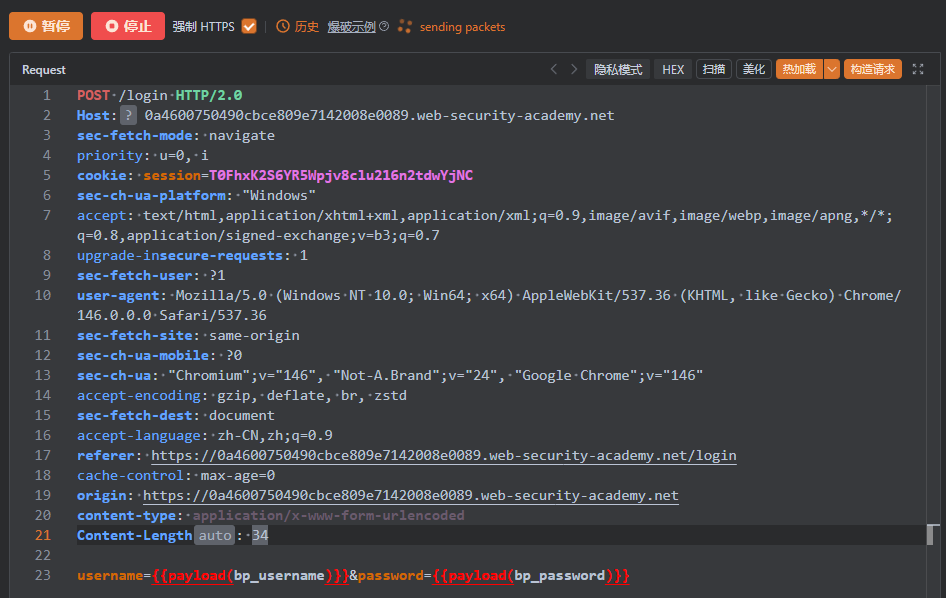Click the 热加载 hot reload button

point(798,69)
